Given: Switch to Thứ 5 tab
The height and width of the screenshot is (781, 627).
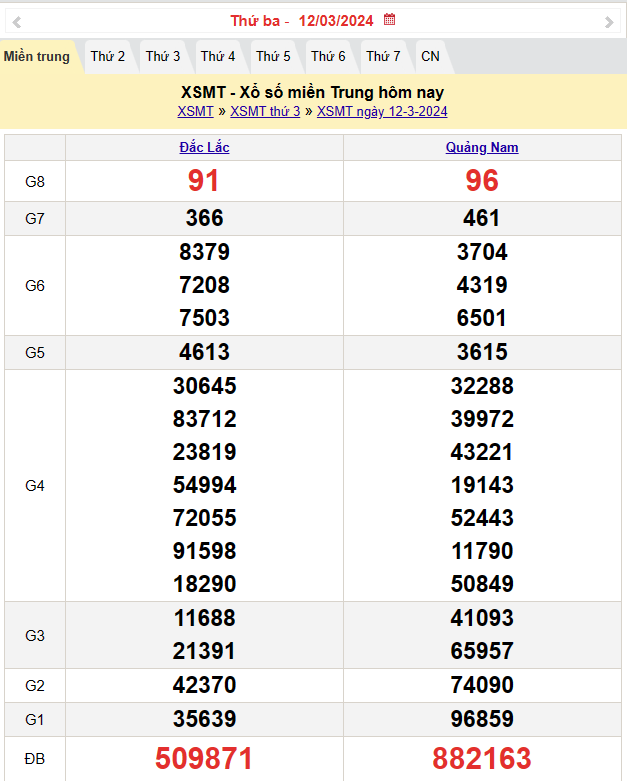Looking at the screenshot, I should point(273,57).
